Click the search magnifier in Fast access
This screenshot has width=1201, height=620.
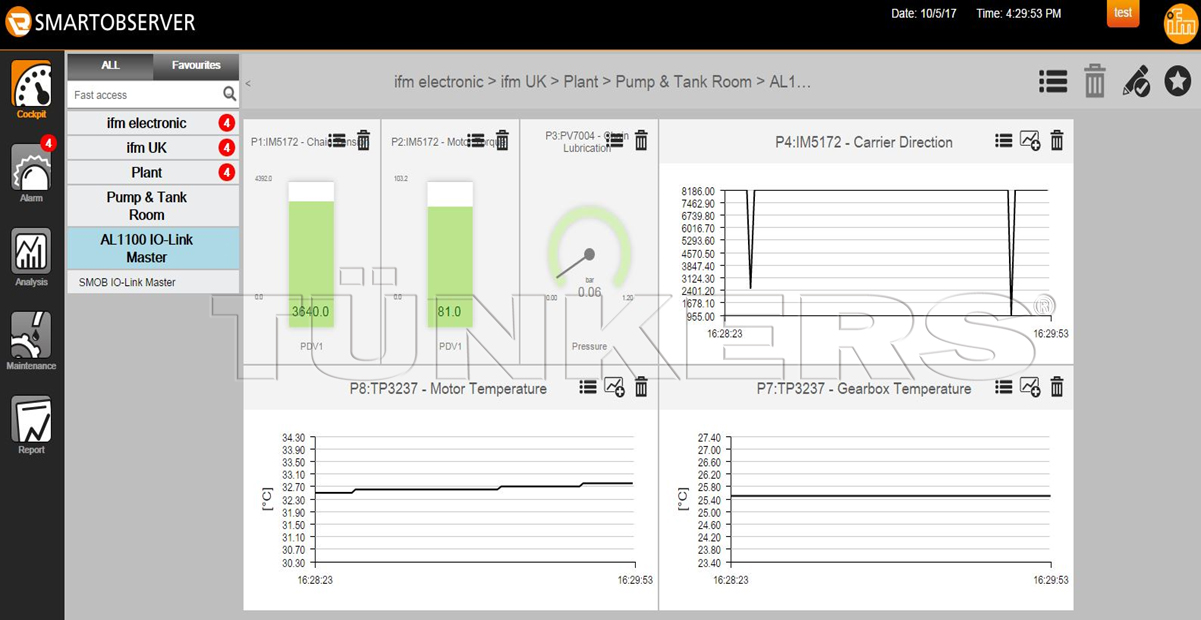click(x=229, y=94)
